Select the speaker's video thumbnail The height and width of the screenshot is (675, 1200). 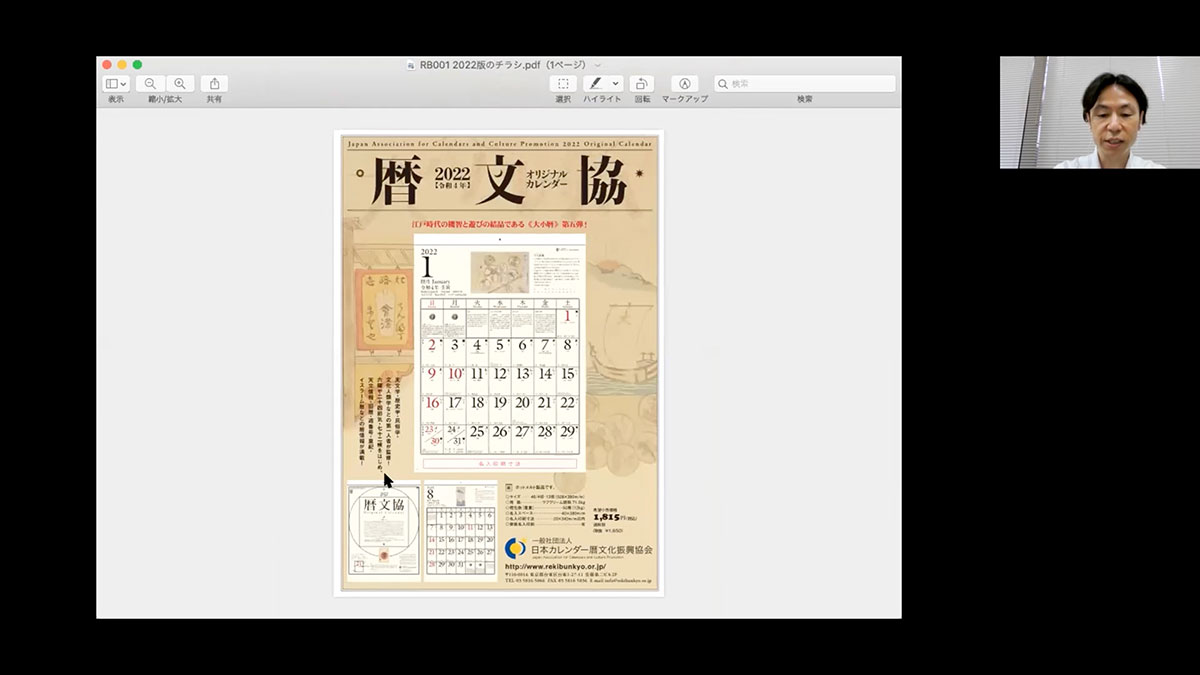1099,112
